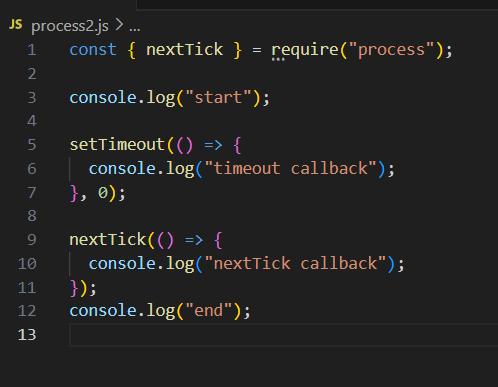Click 'console' on line 12
498x387 pixels.
click(x=103, y=311)
